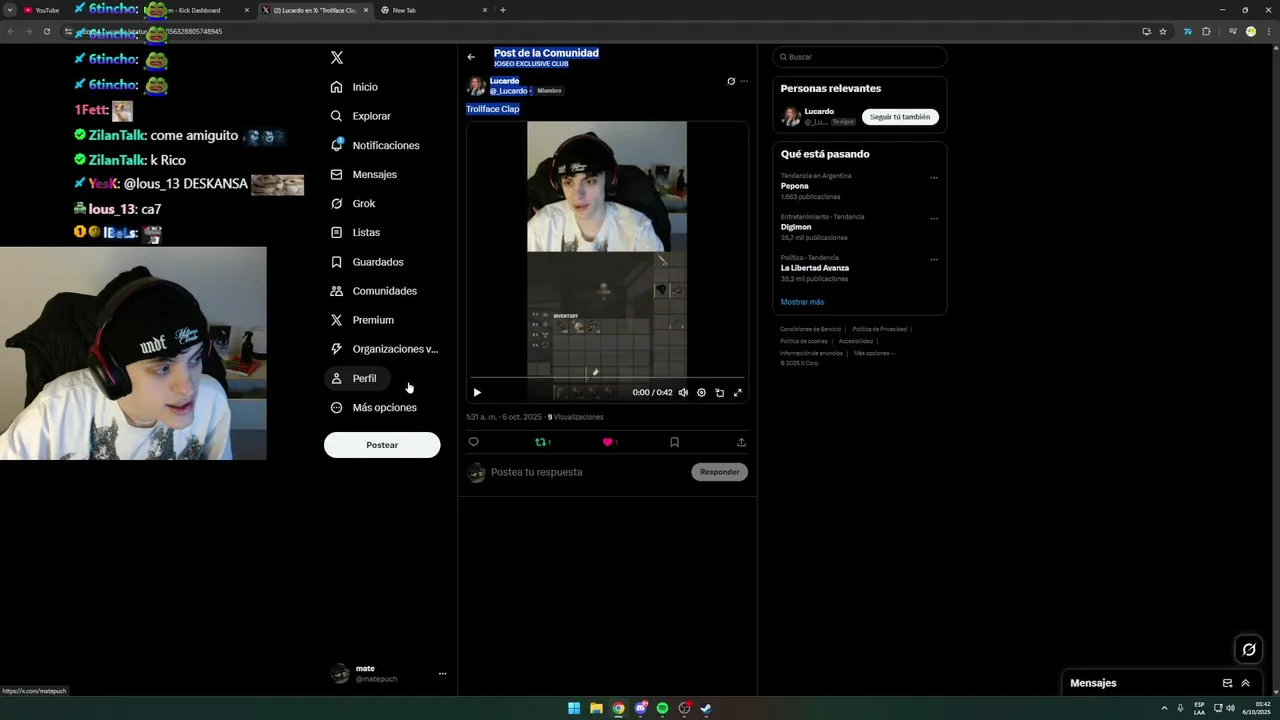
Task: Click the Grok icon on the post header
Action: tap(731, 81)
